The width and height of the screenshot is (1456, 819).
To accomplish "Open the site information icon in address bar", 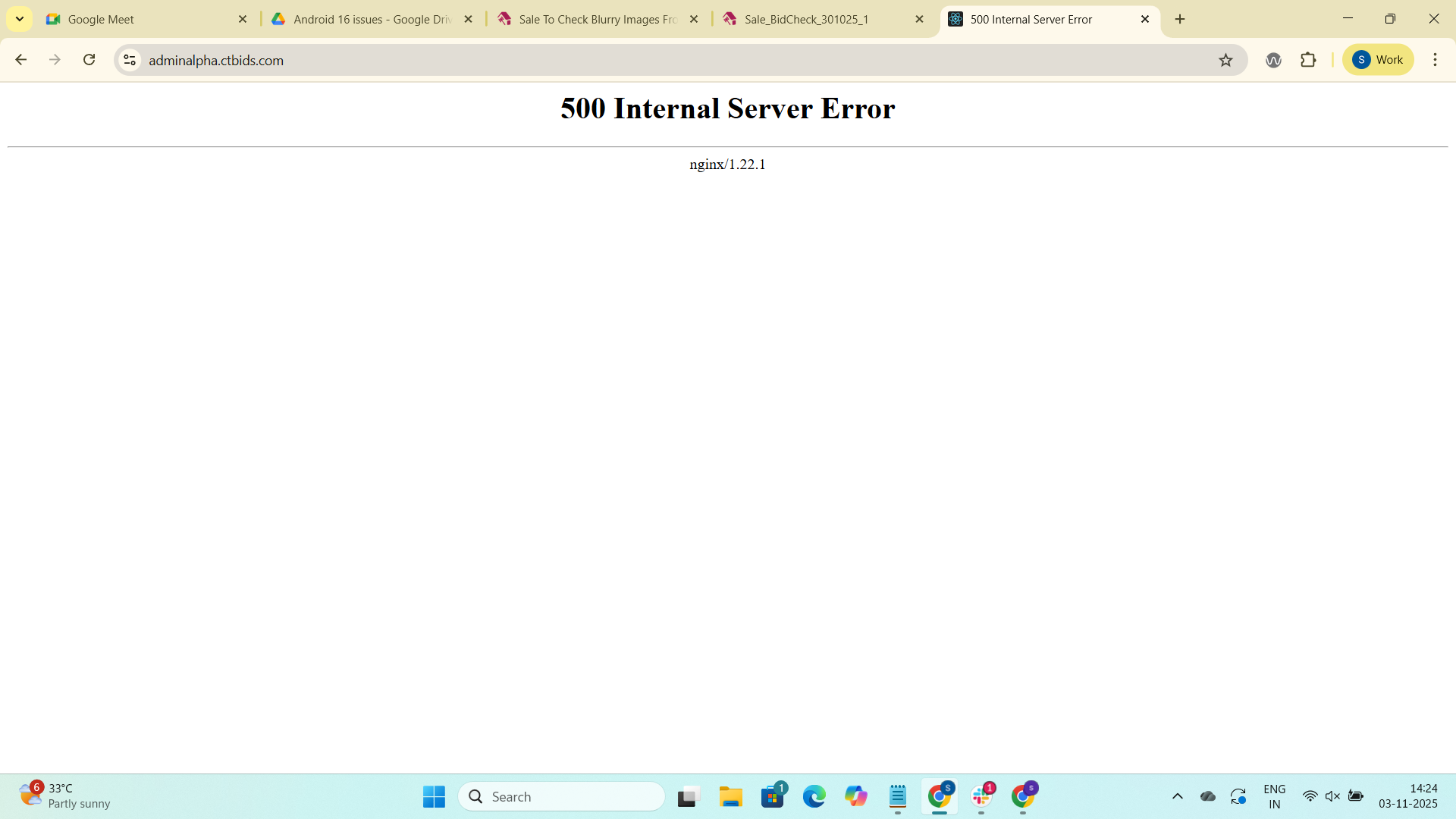I will pos(130,60).
